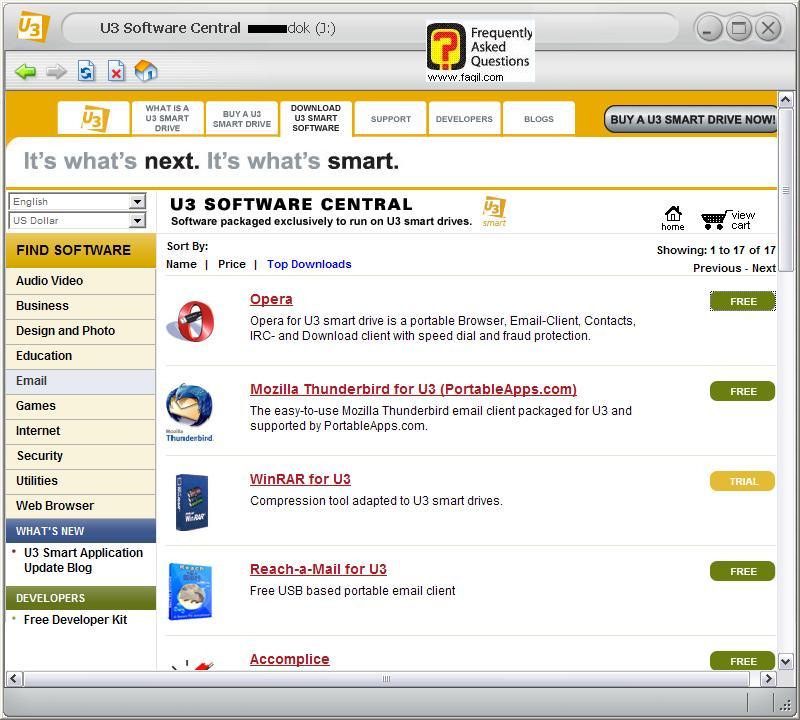Viewport: 800px width, 720px height.
Task: Go to the store home icon
Action: pos(673,219)
